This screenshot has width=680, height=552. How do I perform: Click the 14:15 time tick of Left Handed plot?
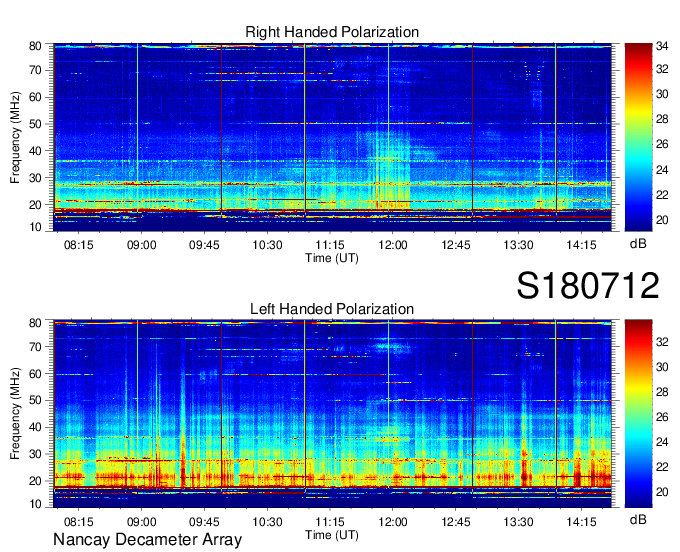coord(581,522)
